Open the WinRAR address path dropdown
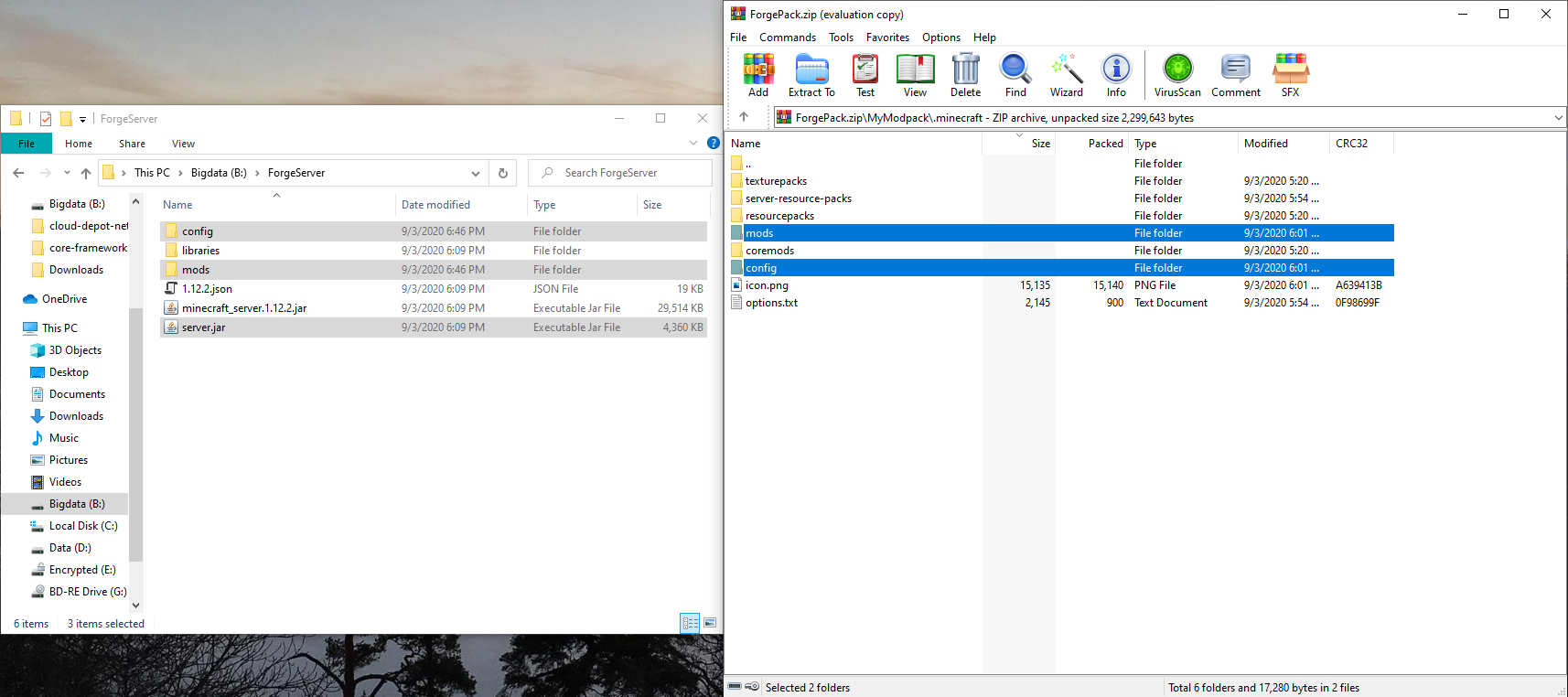This screenshot has height=697, width=1568. coord(1558,117)
